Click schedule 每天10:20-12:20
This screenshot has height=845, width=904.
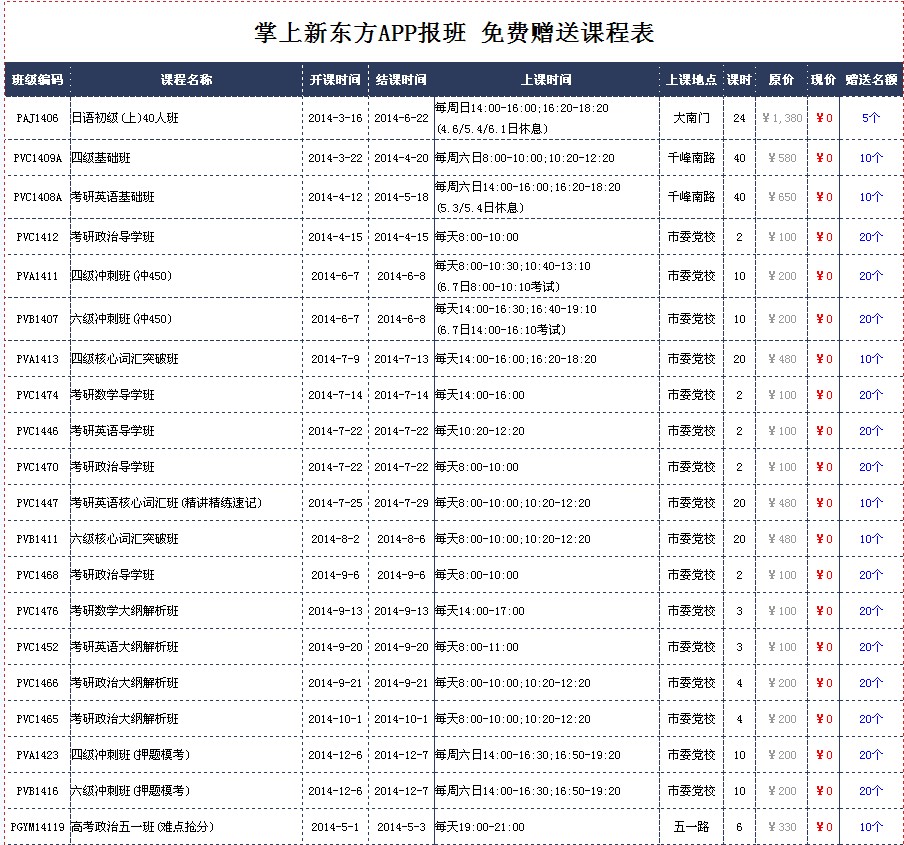pos(480,431)
